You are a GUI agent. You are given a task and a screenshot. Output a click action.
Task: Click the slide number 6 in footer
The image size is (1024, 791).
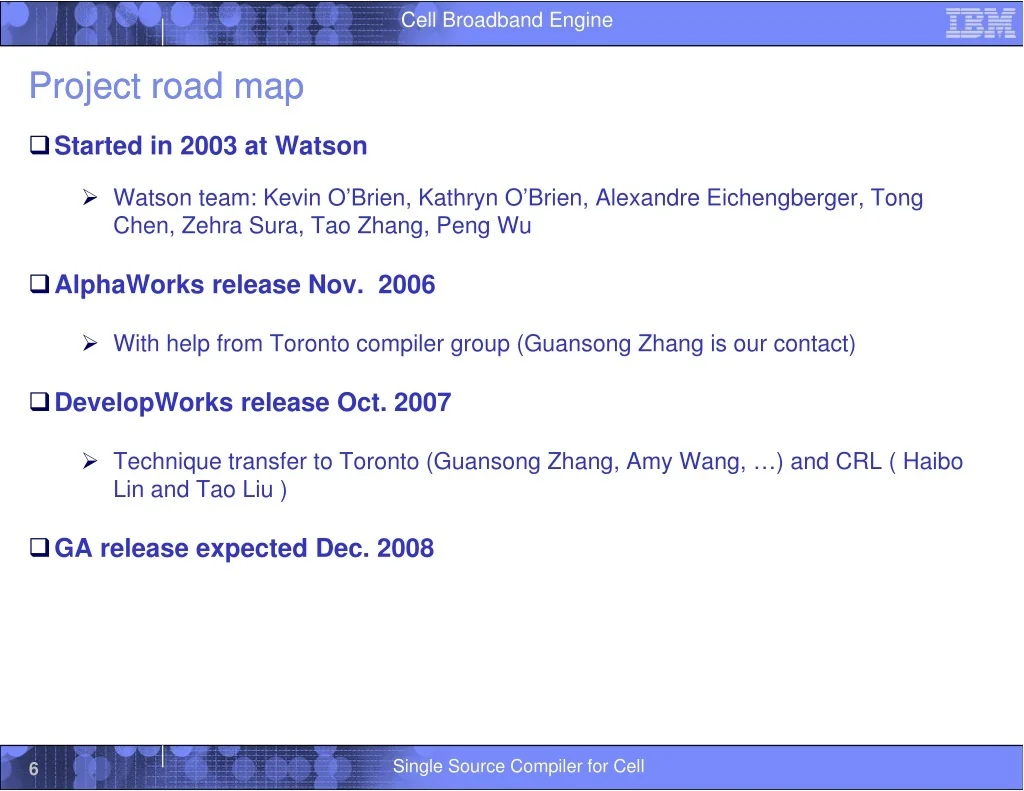click(33, 769)
